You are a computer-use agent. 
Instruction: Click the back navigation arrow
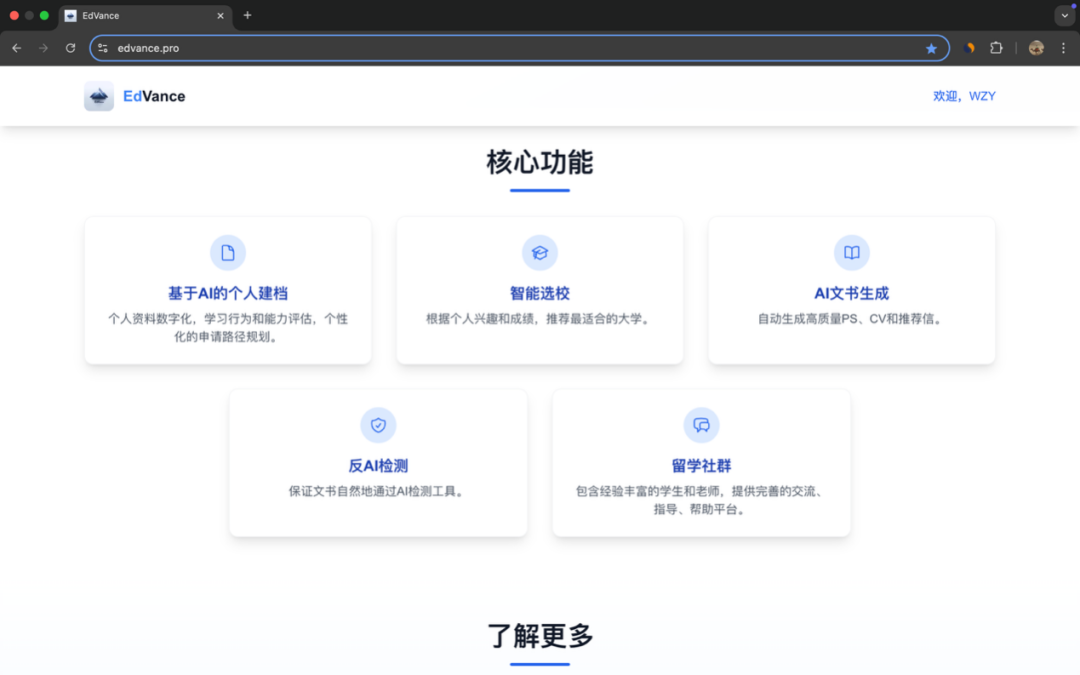point(16,47)
